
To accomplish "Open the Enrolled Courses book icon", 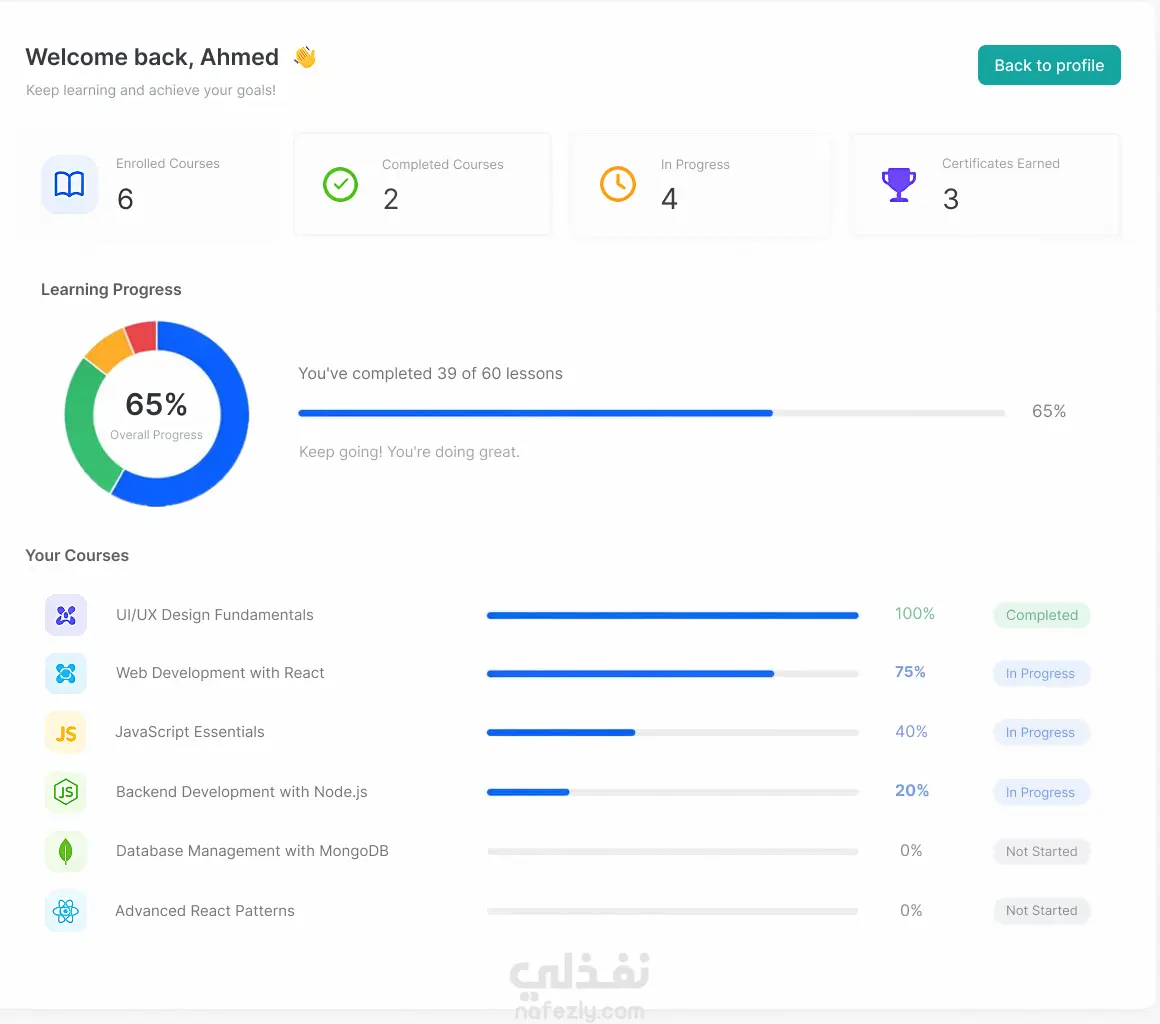I will tap(70, 184).
